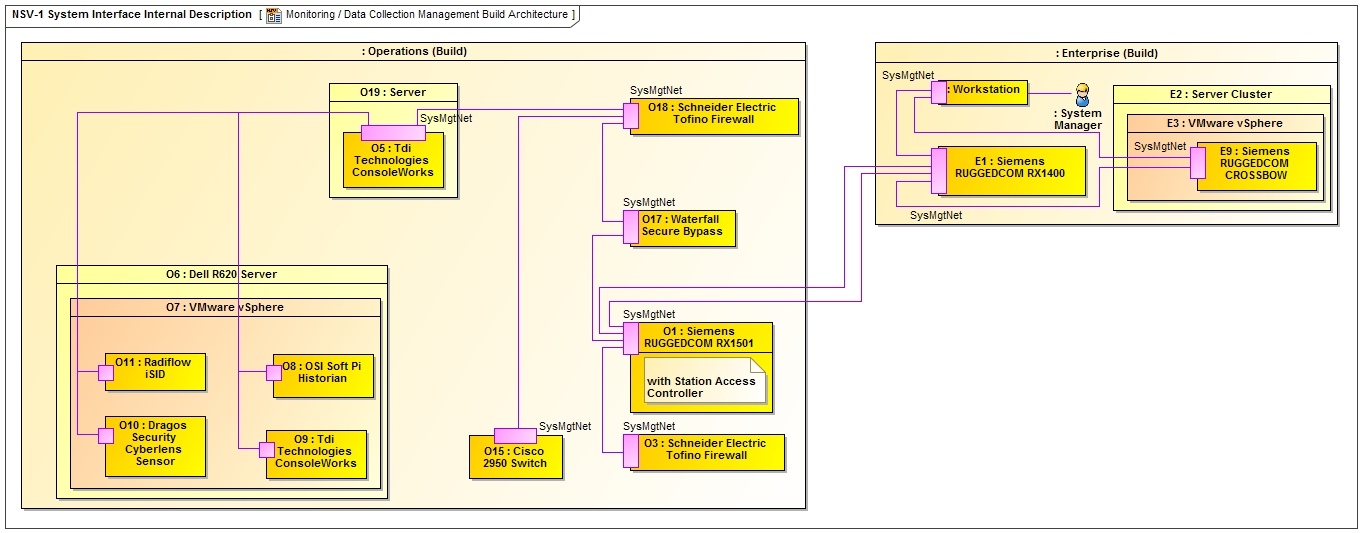The image size is (1362, 533).
Task: Click the pink port on E1 RUGGEDCOM RX1400
Action: [x=939, y=170]
